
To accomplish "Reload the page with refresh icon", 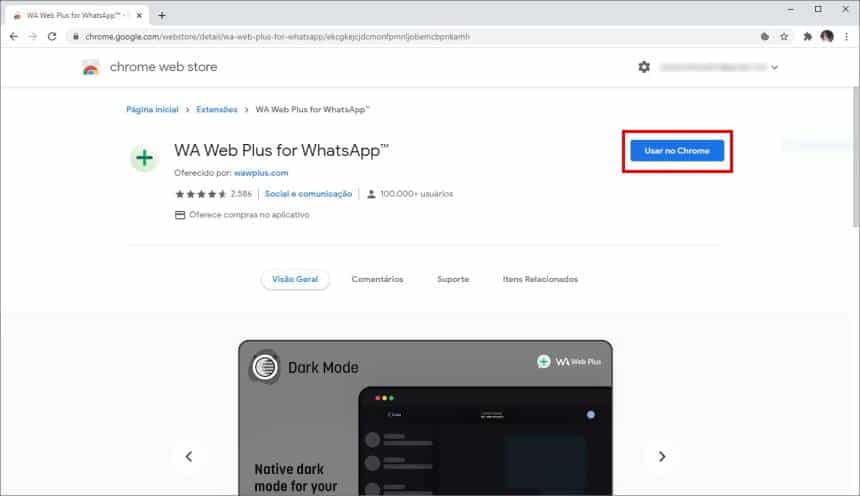I will click(52, 37).
